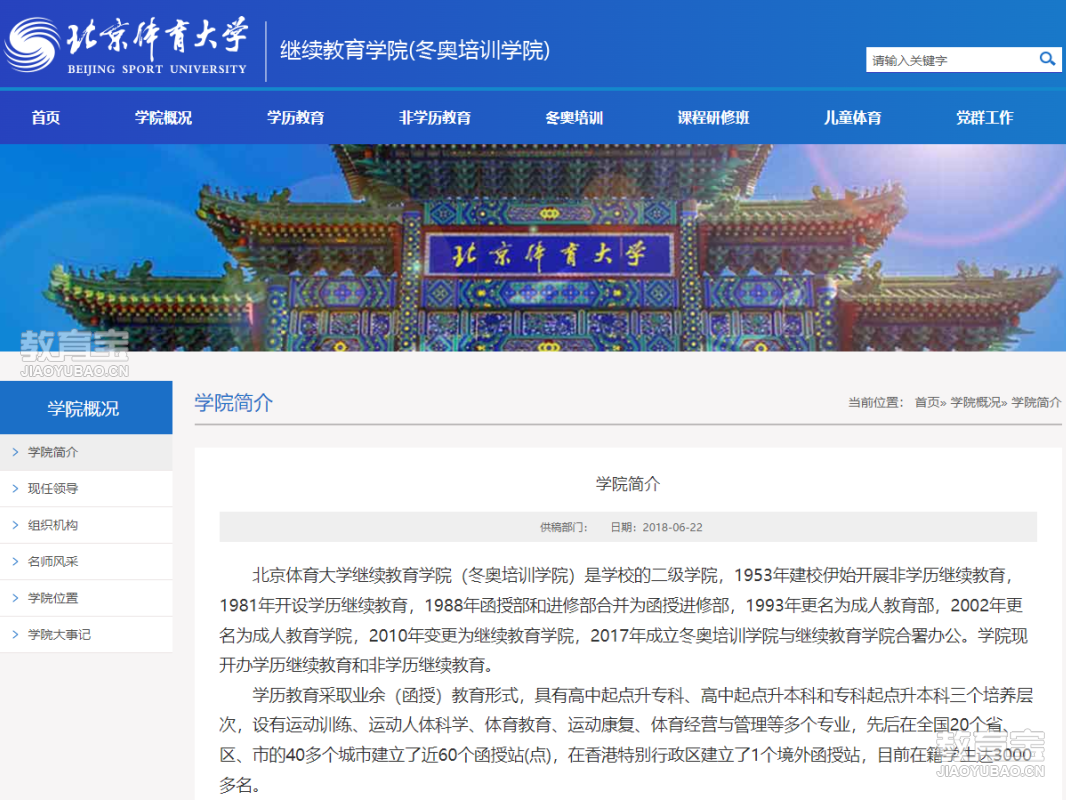Image resolution: width=1066 pixels, height=800 pixels.
Task: Click 学院简介 at the end of the breadcrumb
Action: [x=1035, y=402]
